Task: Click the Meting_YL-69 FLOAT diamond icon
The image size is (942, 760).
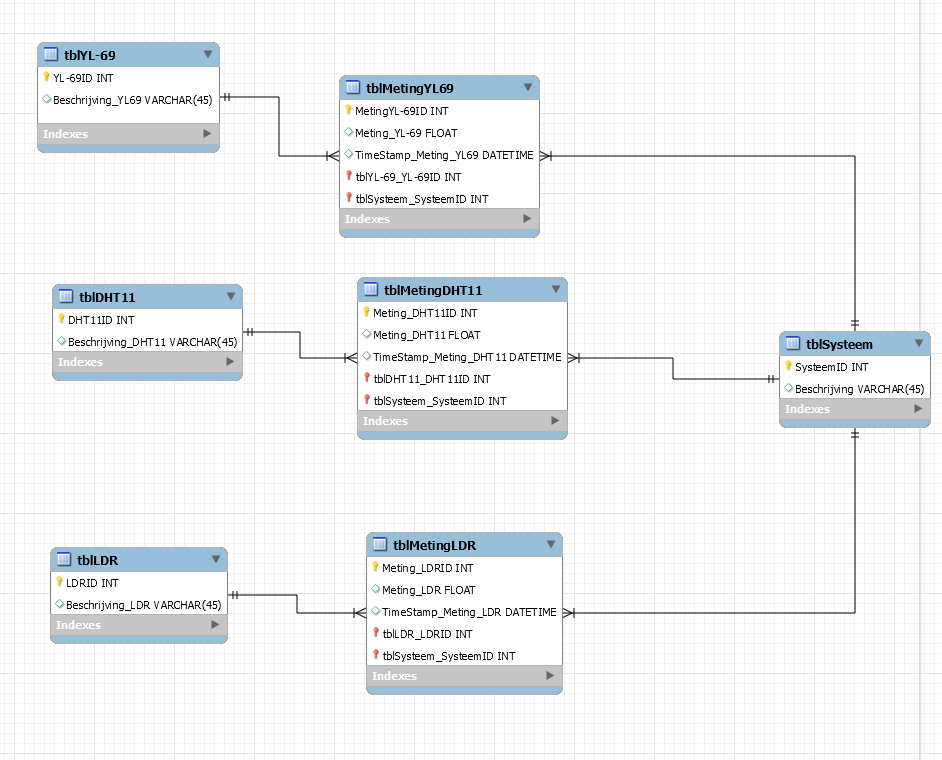Action: tap(348, 132)
